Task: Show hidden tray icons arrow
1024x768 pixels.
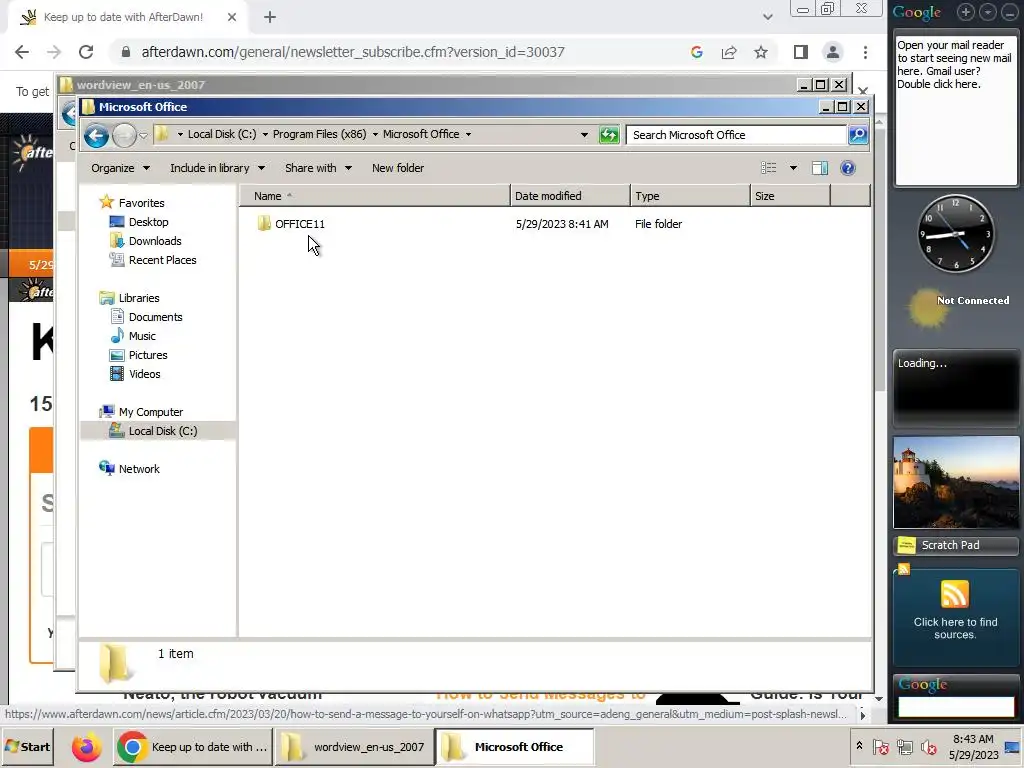Action: click(859, 746)
